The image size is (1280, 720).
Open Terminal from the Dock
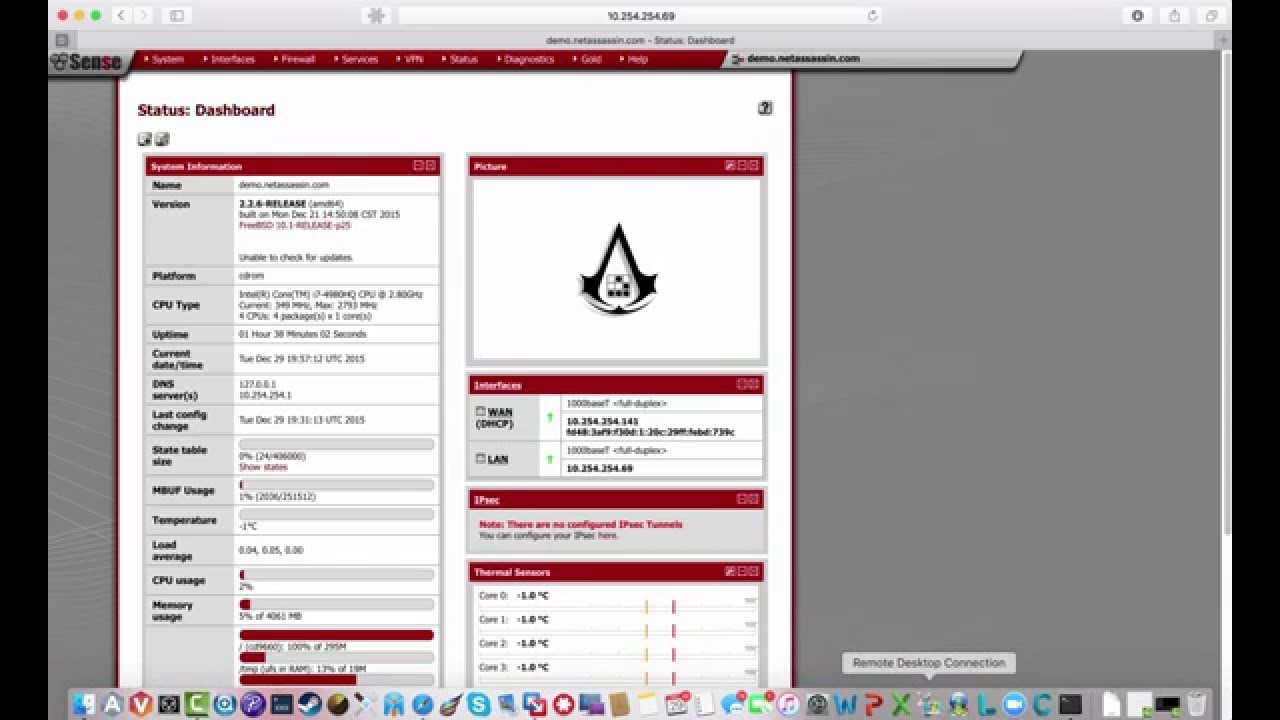(1070, 704)
